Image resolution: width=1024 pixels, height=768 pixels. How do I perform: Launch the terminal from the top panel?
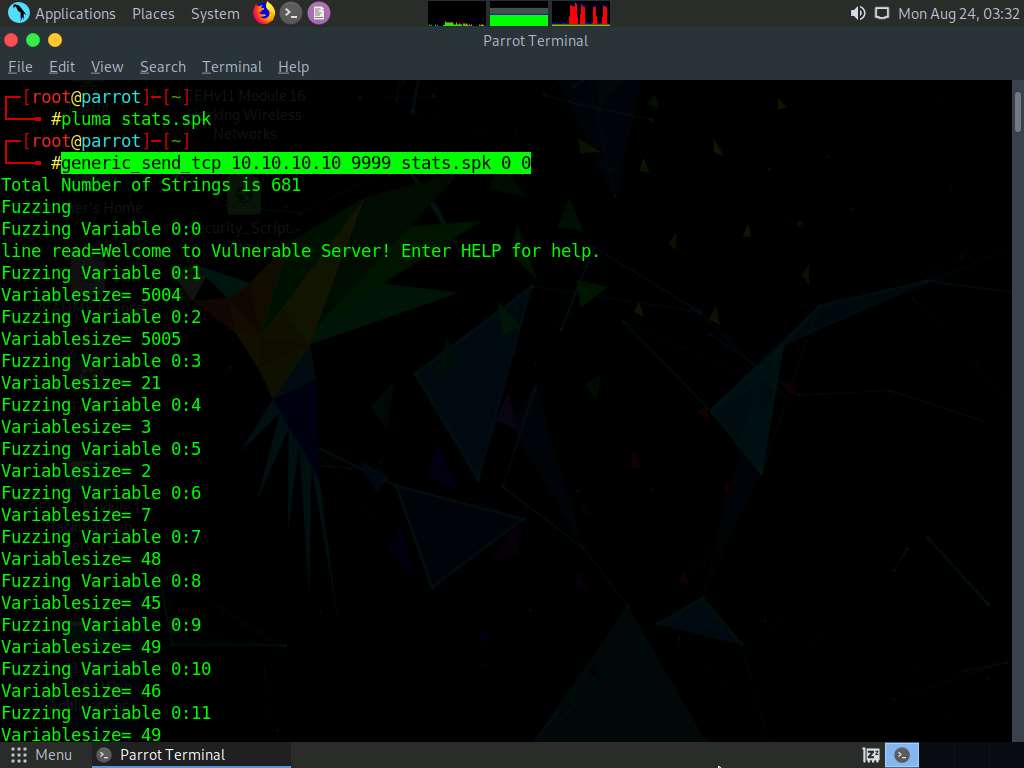coord(291,12)
